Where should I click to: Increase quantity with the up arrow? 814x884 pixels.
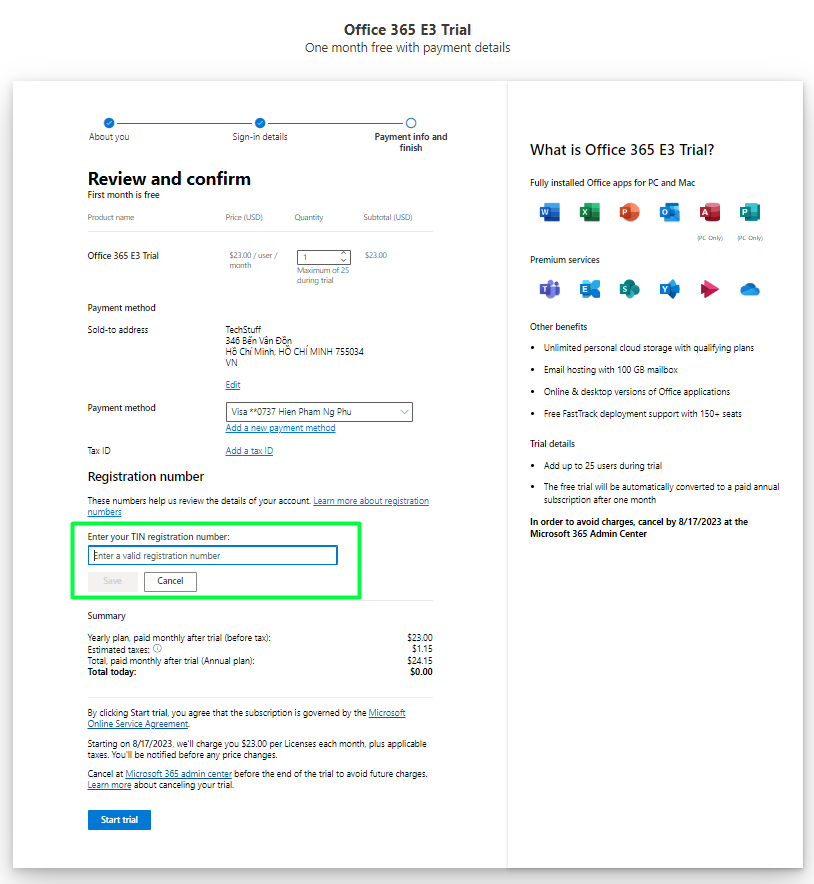point(344,253)
